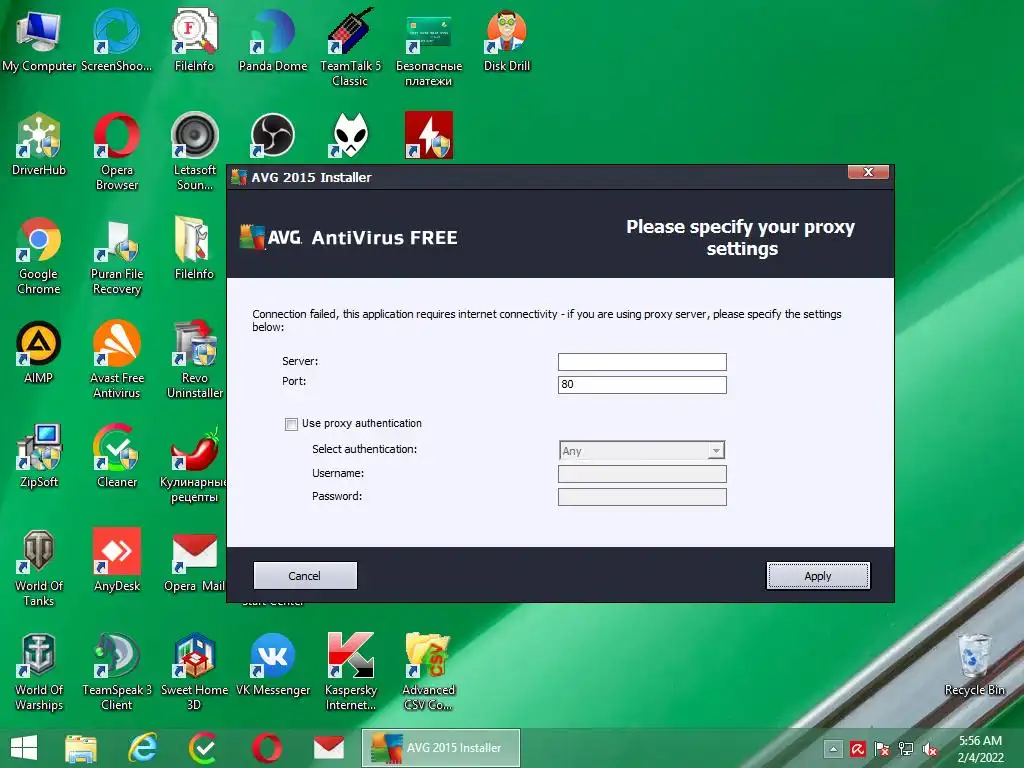This screenshot has height=768, width=1024.
Task: Open AnyDesk desktop shortcut
Action: 116,560
